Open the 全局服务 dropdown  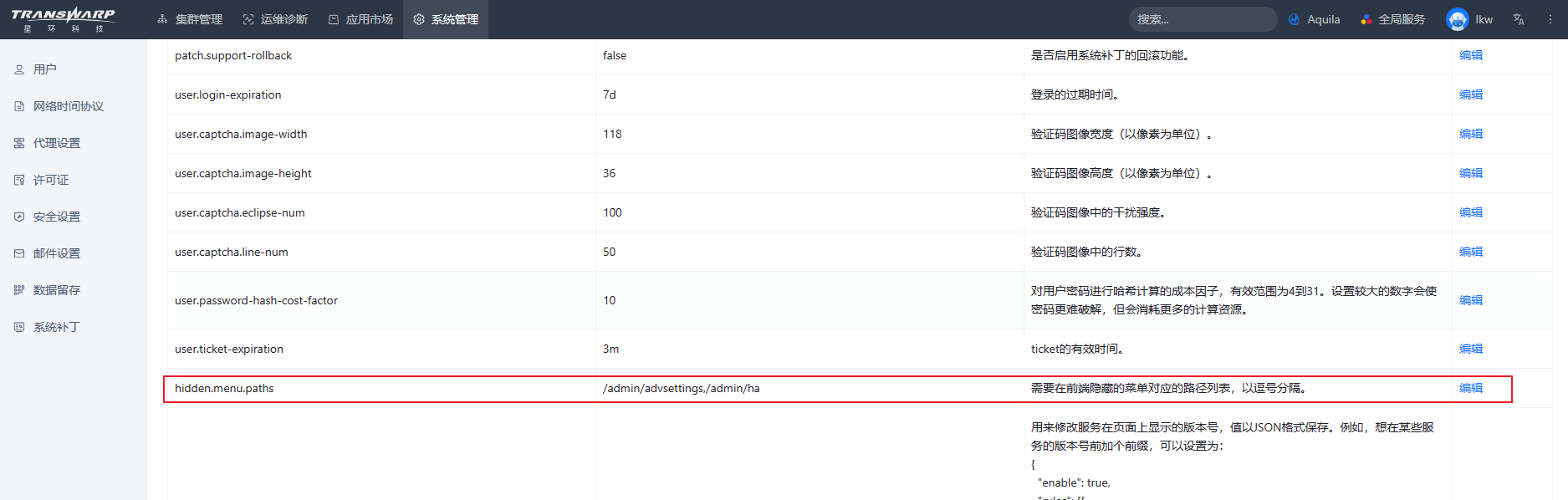(1392, 19)
